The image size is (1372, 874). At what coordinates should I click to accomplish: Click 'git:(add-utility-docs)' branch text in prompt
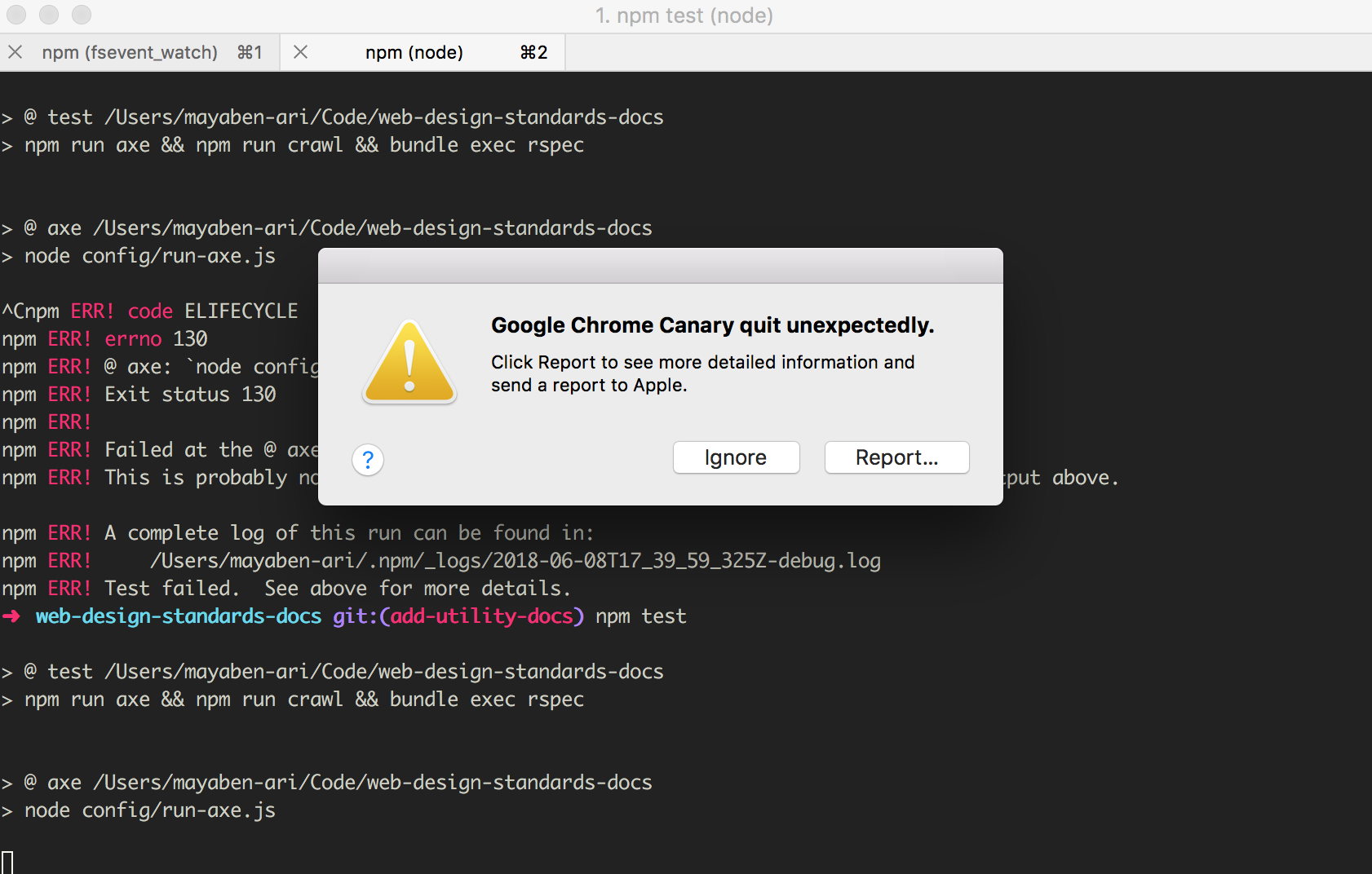(x=458, y=616)
